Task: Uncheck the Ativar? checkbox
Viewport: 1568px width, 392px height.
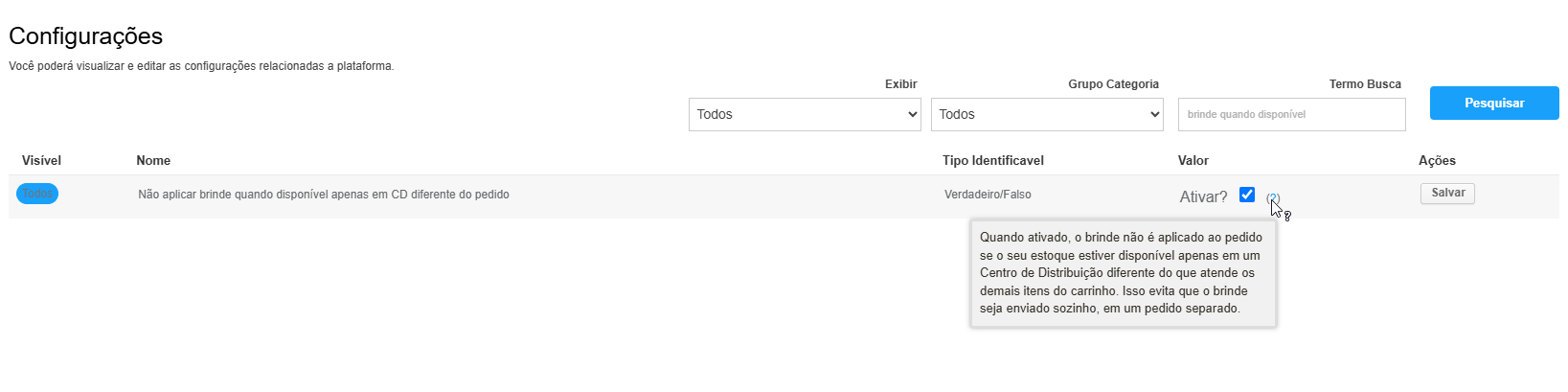Action: pyautogui.click(x=1246, y=195)
